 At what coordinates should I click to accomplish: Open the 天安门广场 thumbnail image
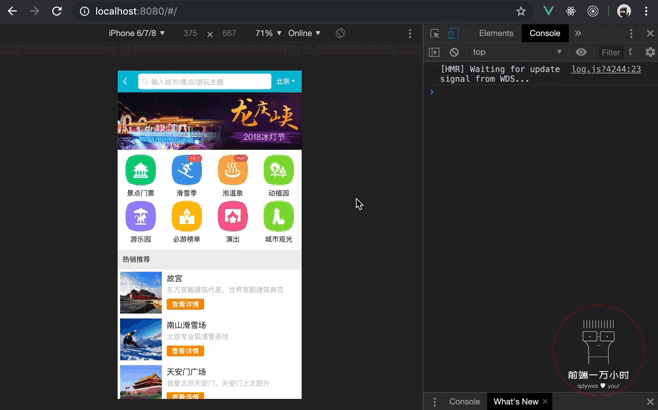[141, 382]
